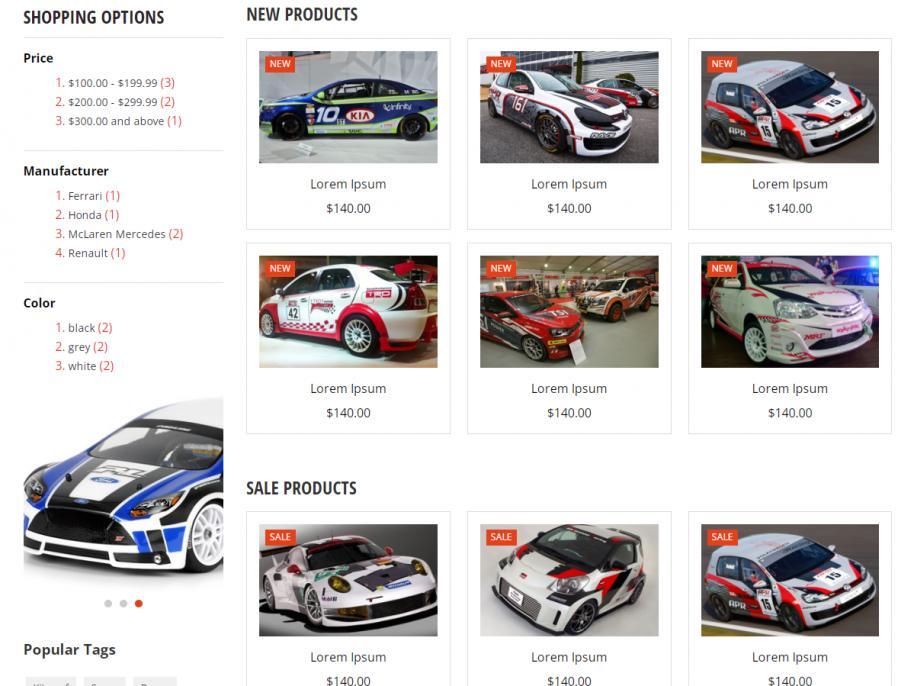Click the NEW badge on car 161
The width and height of the screenshot is (900, 686).
(x=501, y=64)
